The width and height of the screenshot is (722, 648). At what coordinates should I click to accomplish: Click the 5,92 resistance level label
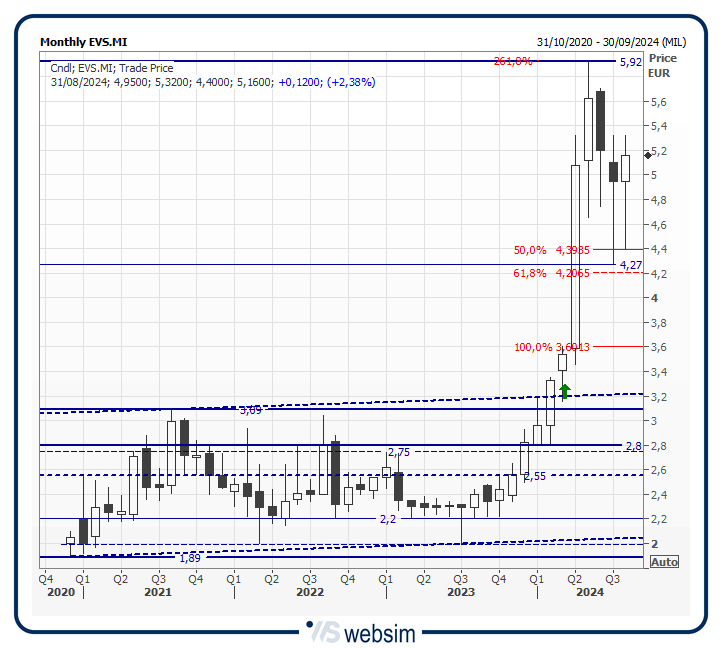[x=630, y=62]
